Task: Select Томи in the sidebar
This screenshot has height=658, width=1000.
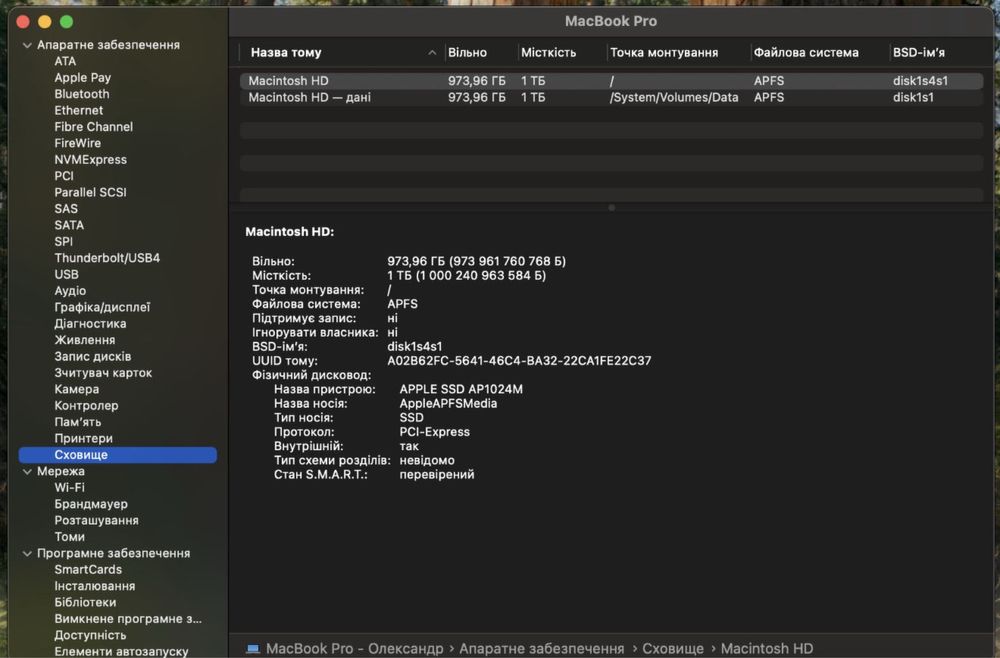Action: tap(70, 537)
